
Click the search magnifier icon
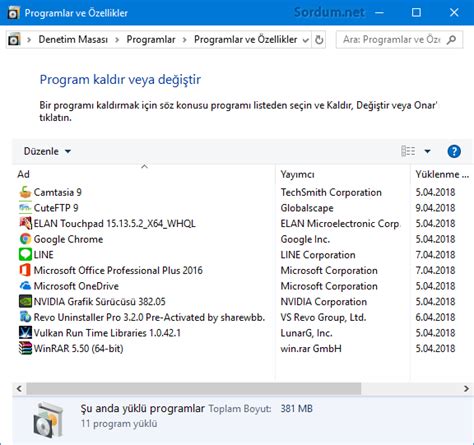pos(451,40)
